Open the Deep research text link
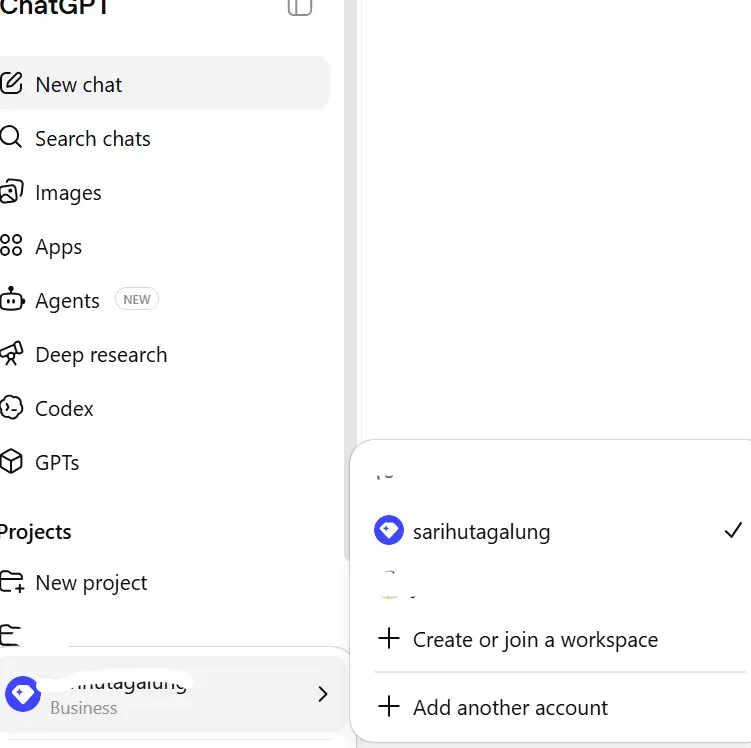The height and width of the screenshot is (748, 751). pos(101,355)
